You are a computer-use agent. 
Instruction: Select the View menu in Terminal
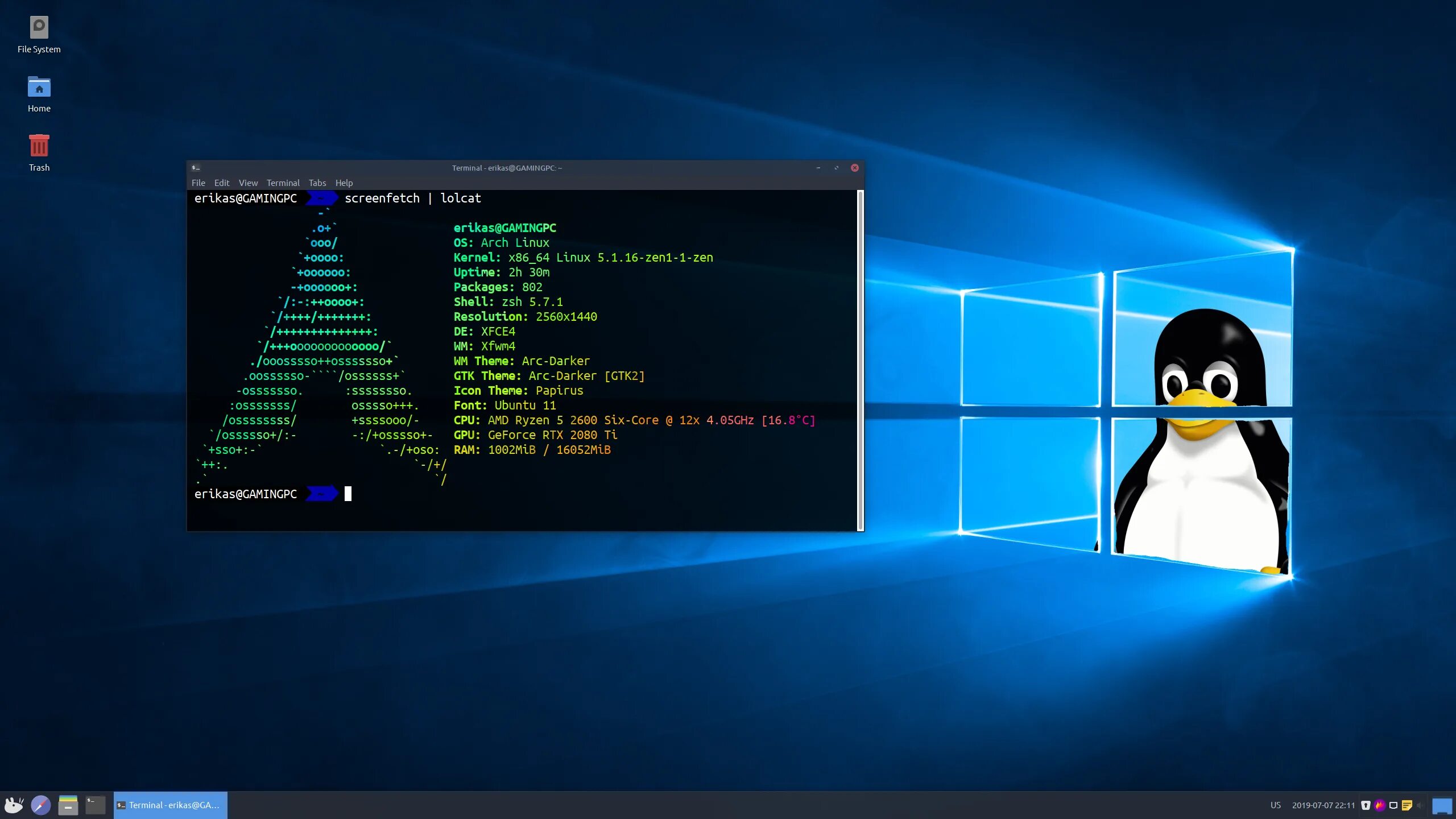[x=248, y=182]
